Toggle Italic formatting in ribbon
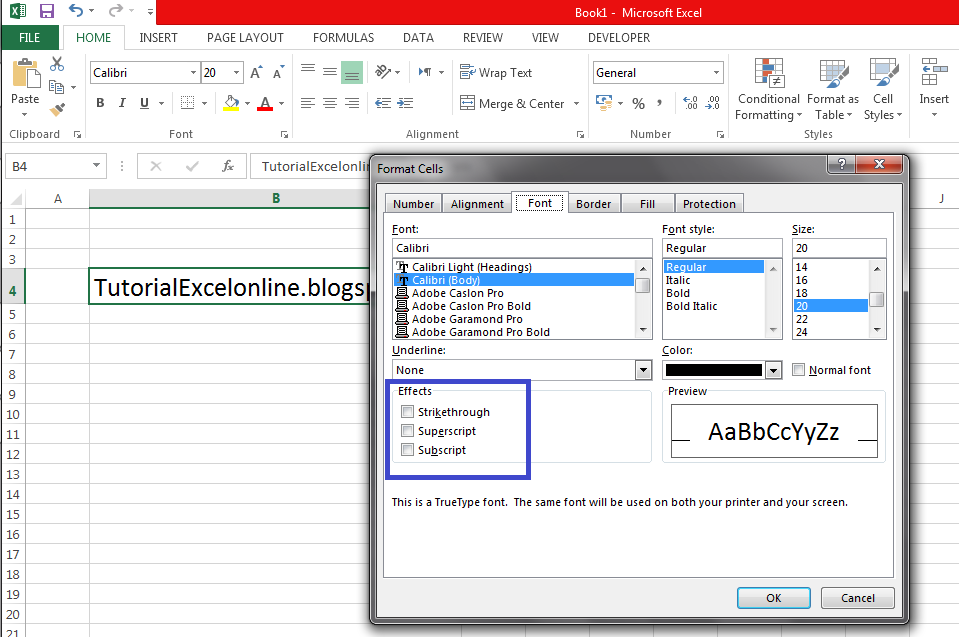Viewport: 959px width, 637px height. tap(122, 103)
